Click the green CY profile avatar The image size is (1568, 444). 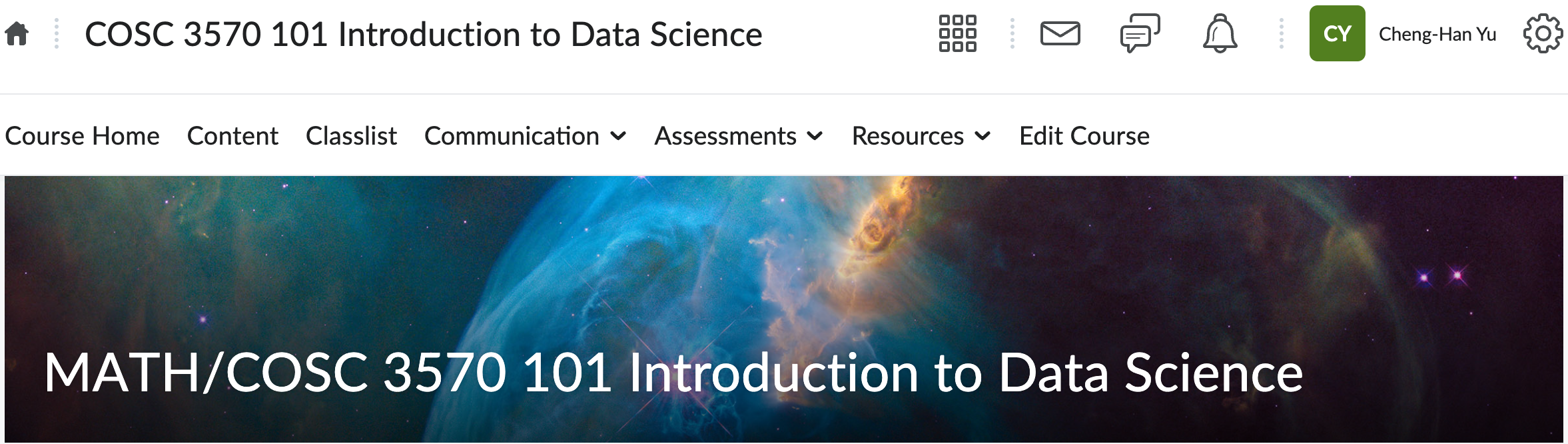[1337, 33]
